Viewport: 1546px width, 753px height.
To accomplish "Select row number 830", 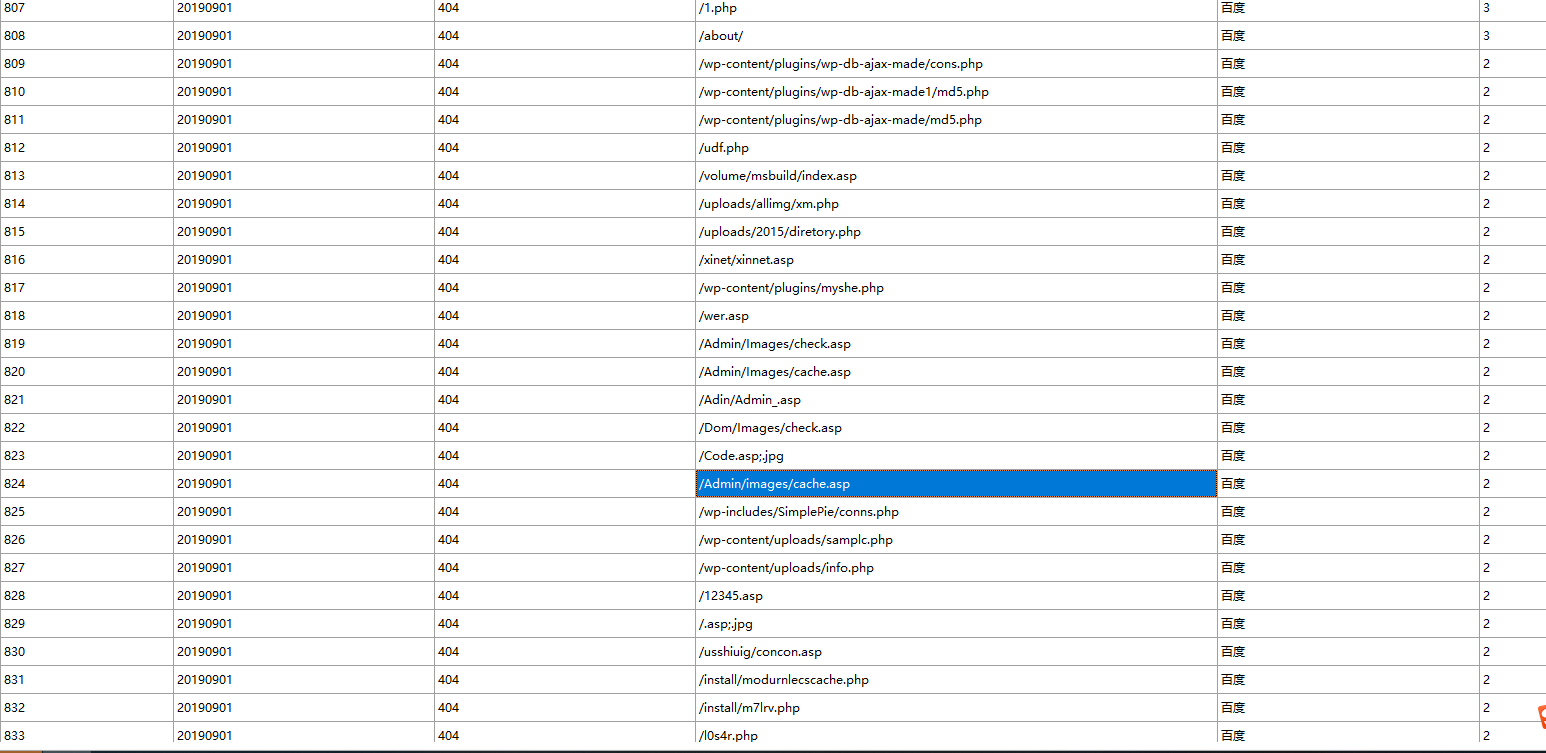I will [86, 652].
